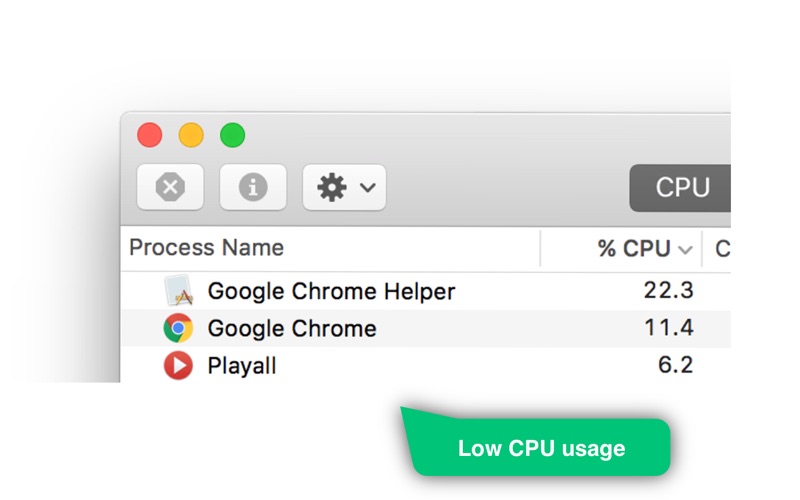Sort by the % CPU column header
This screenshot has width=800, height=500.
tap(634, 248)
